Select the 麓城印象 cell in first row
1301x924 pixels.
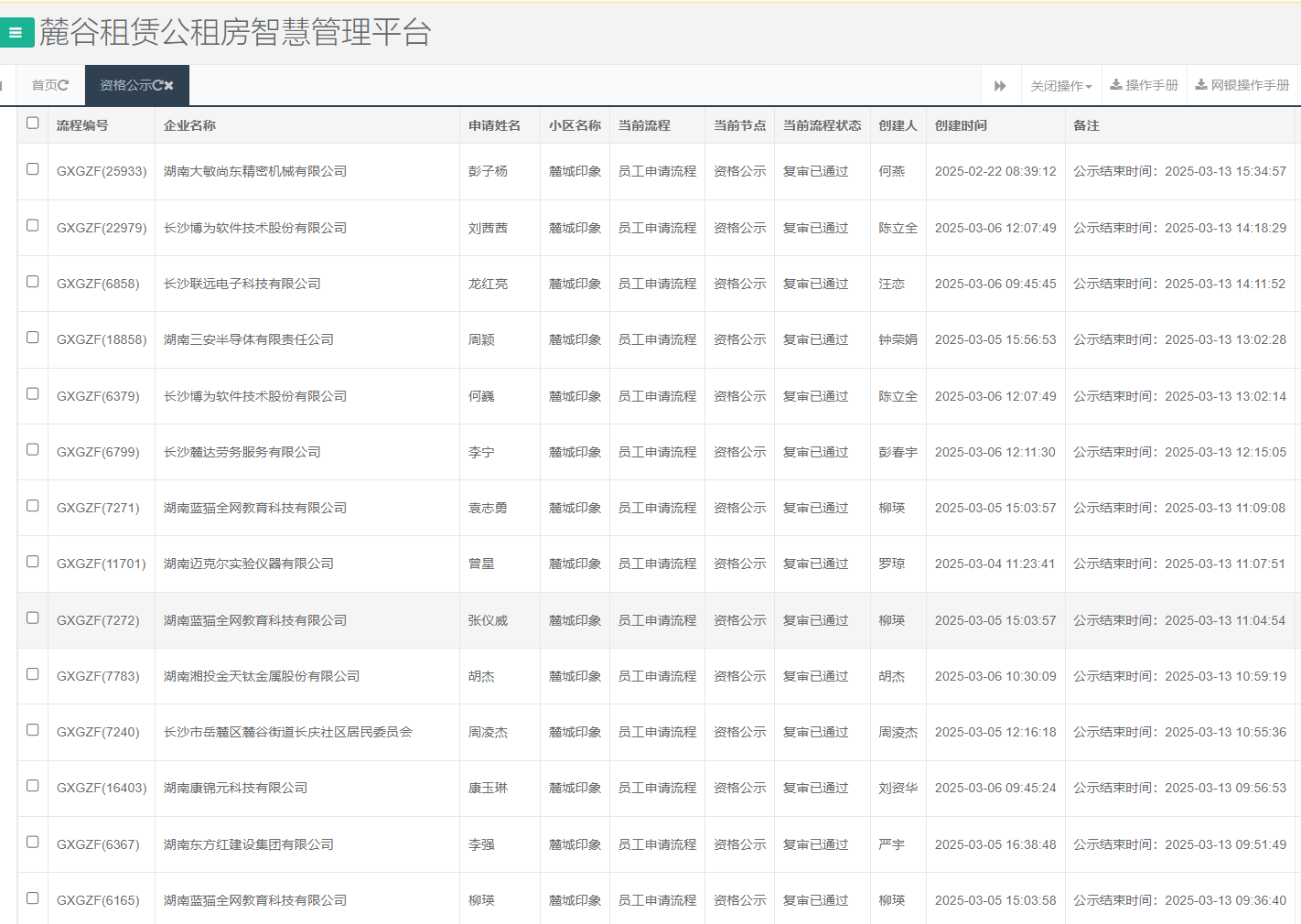(x=575, y=171)
